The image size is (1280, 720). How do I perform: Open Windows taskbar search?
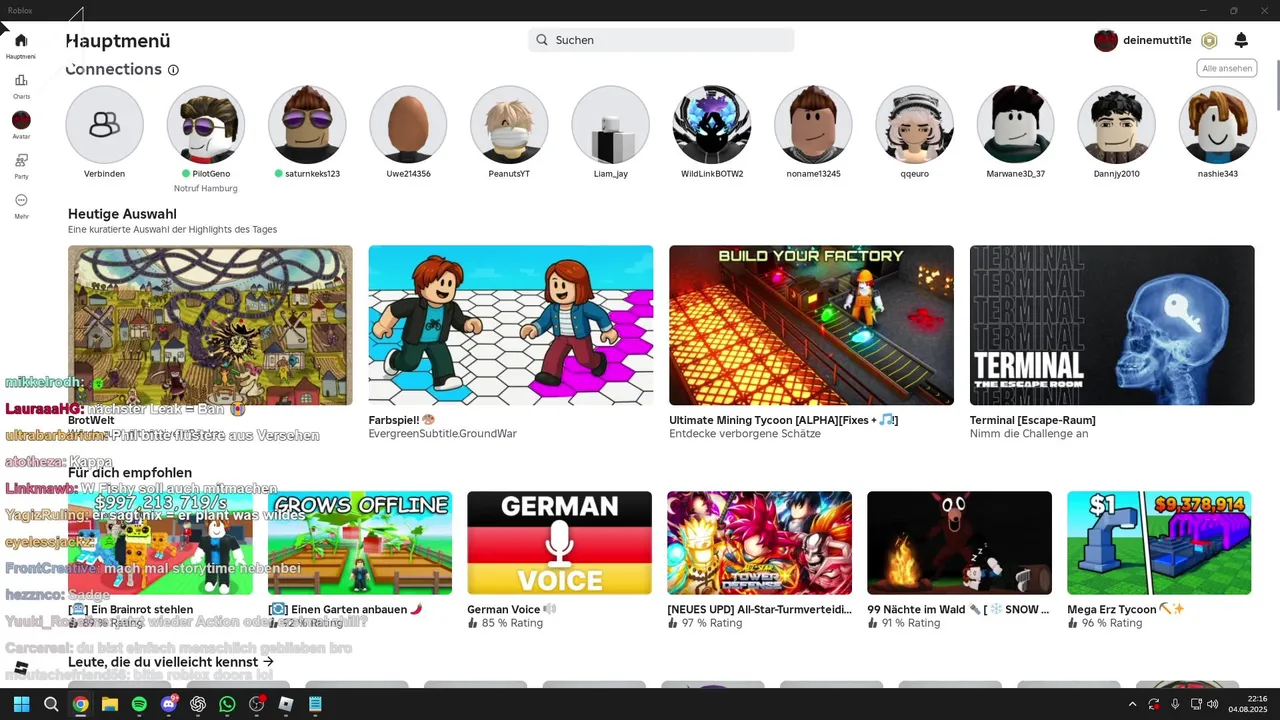click(51, 704)
